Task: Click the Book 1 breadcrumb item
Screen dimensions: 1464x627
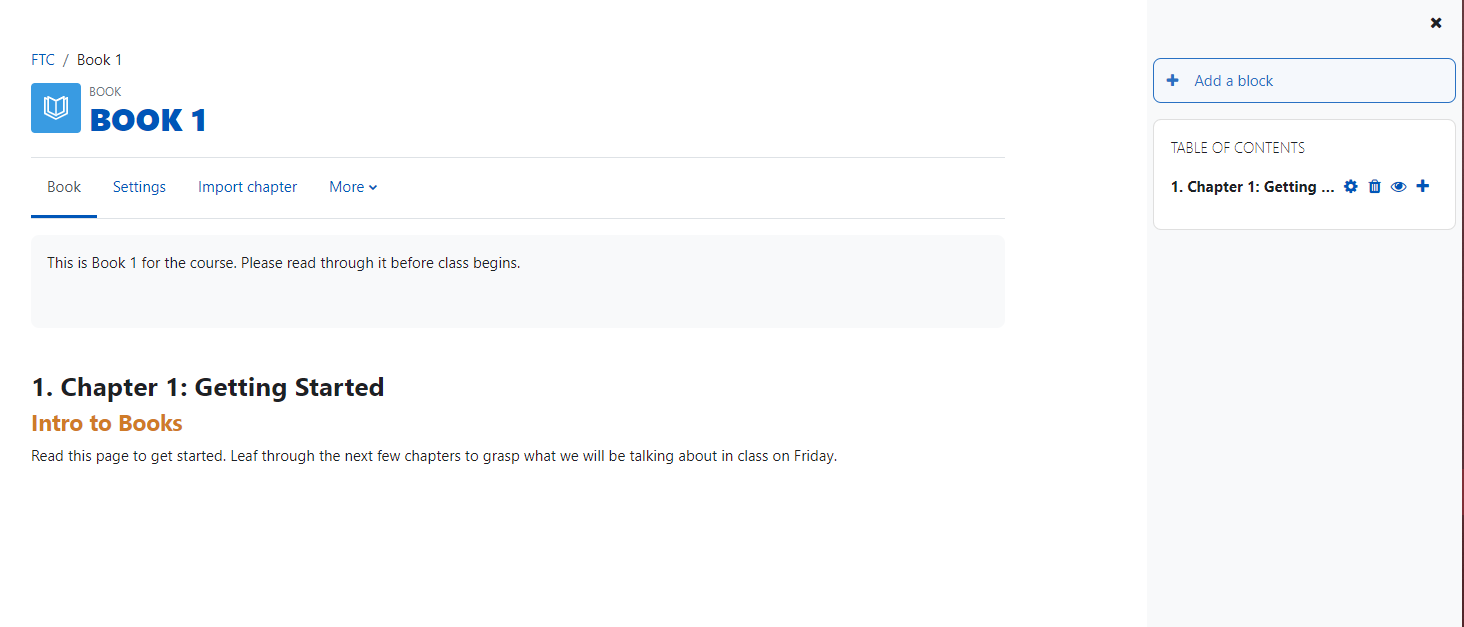Action: 99,60
